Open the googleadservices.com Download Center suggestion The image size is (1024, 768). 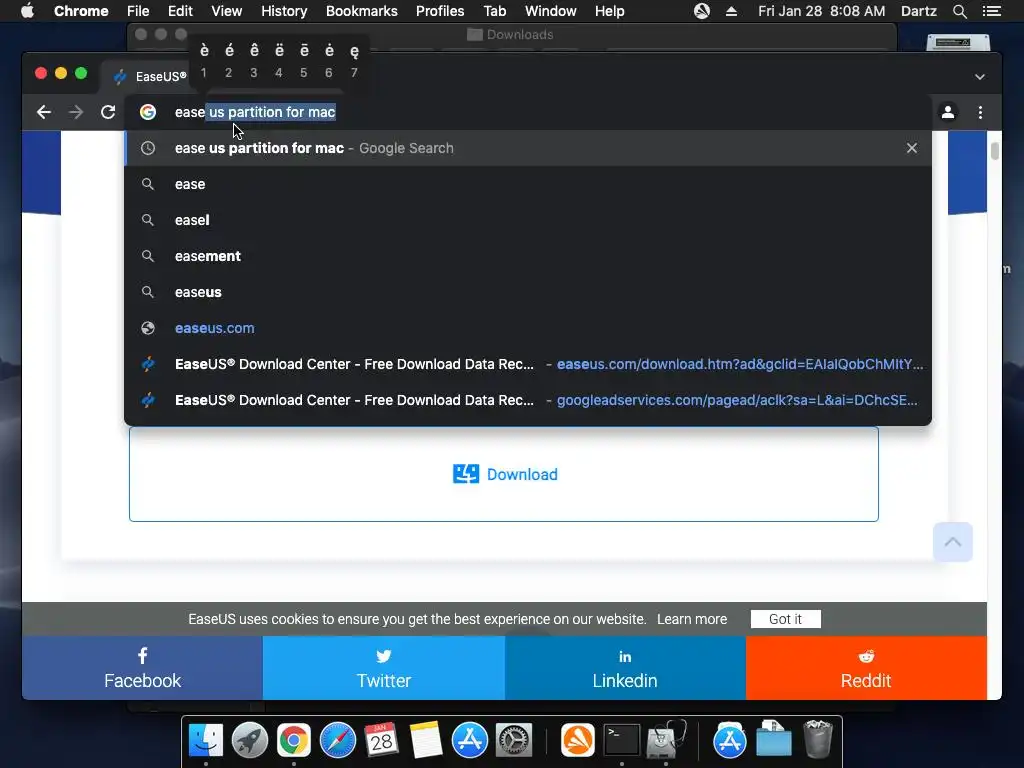point(528,400)
